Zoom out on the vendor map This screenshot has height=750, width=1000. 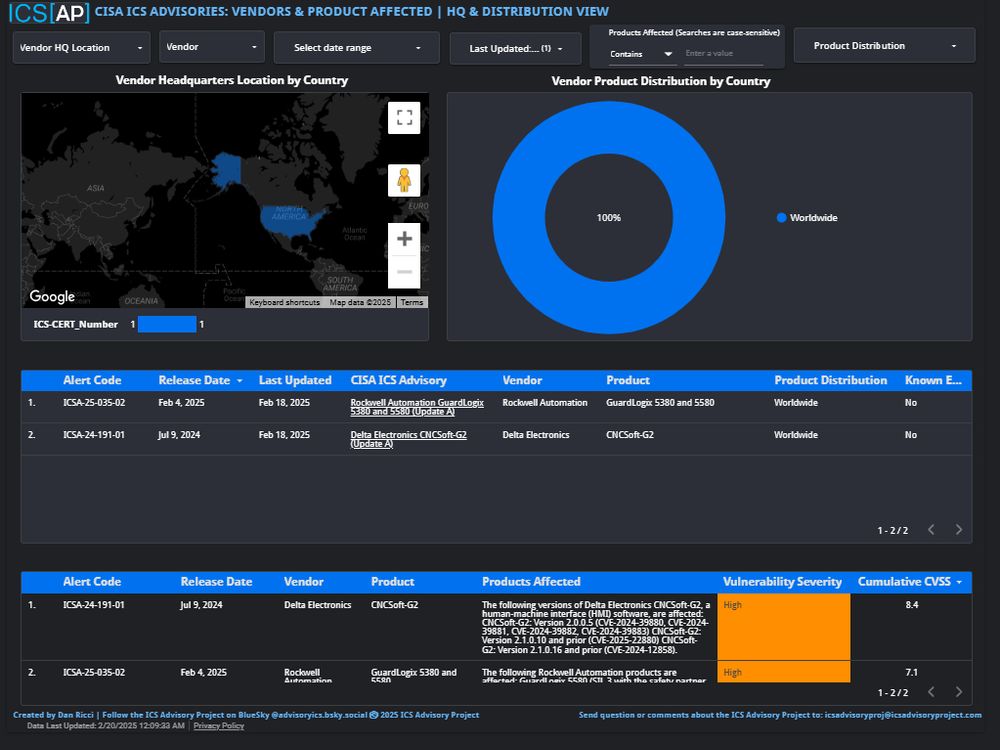[404, 272]
